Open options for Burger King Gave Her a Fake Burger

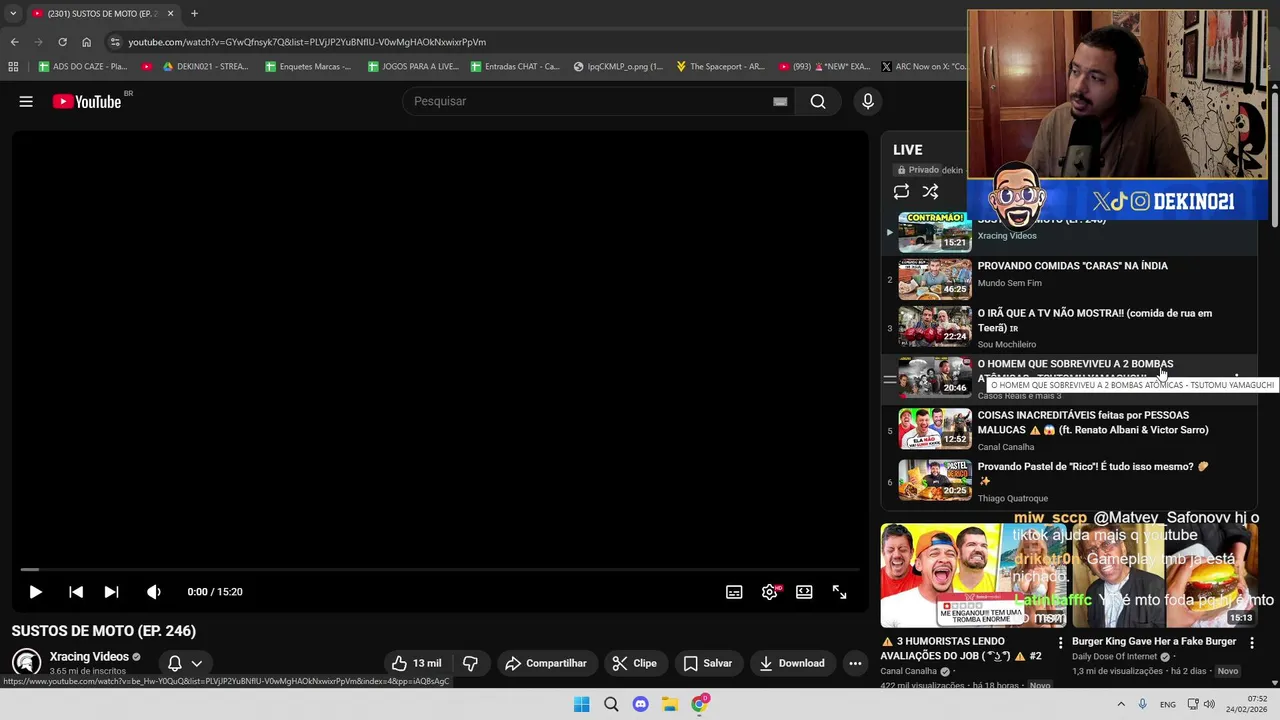tap(1251, 642)
